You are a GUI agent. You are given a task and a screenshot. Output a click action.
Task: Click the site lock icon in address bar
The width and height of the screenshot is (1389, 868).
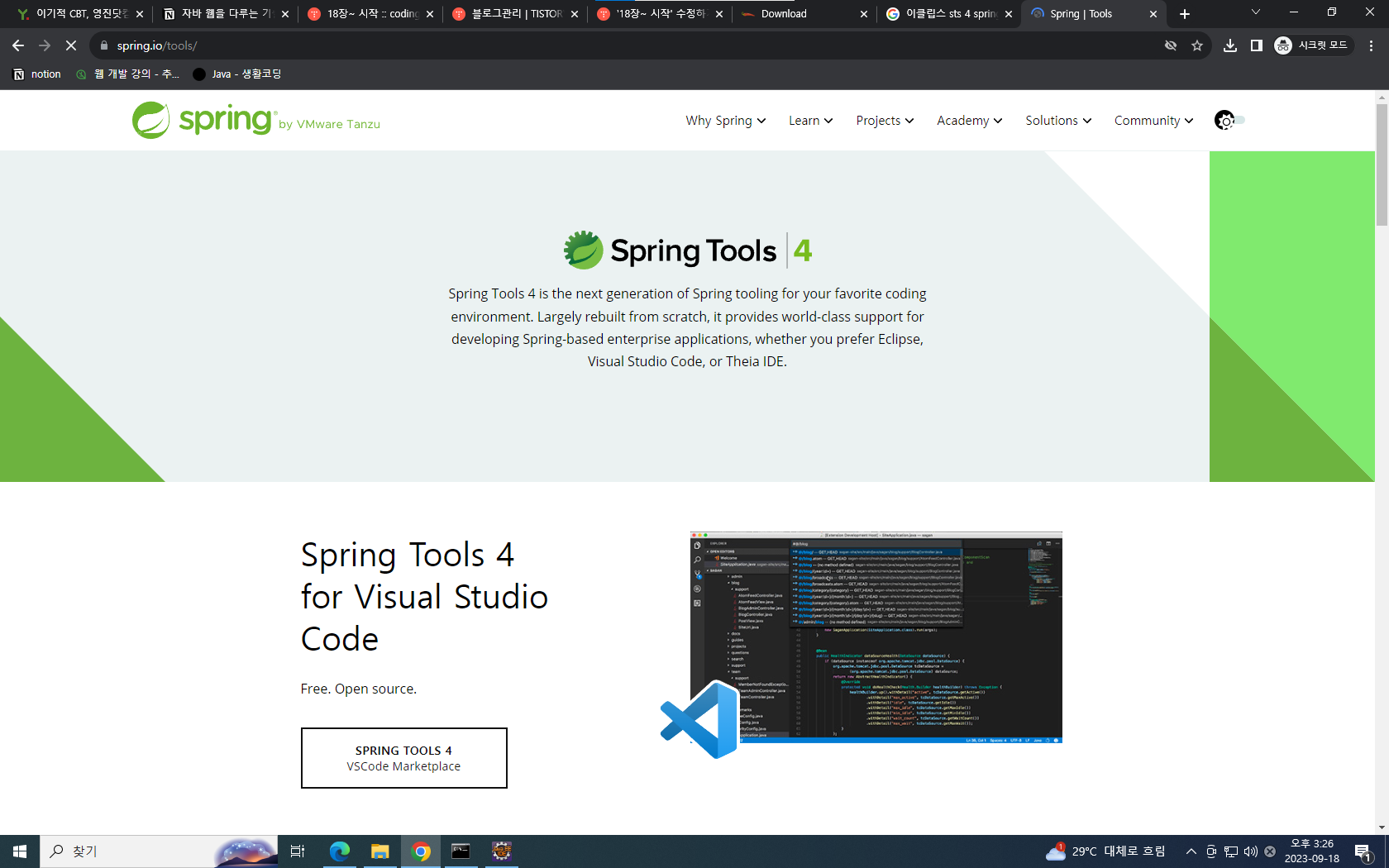104,45
